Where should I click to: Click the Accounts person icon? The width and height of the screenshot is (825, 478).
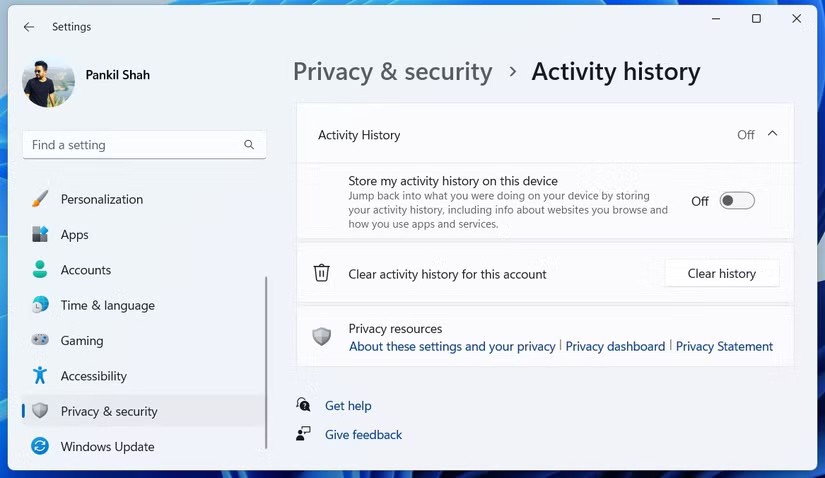click(x=40, y=270)
